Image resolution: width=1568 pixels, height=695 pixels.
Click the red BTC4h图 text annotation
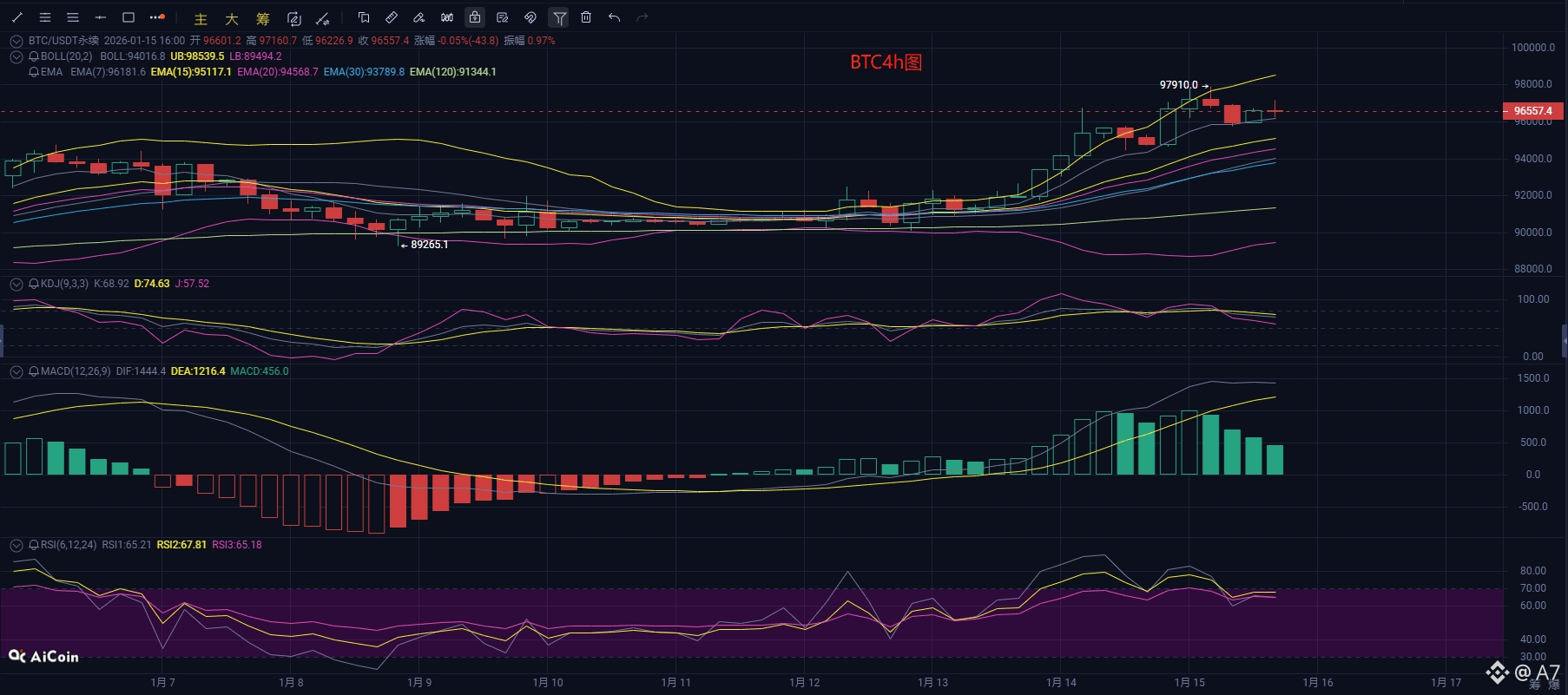pyautogui.click(x=886, y=62)
